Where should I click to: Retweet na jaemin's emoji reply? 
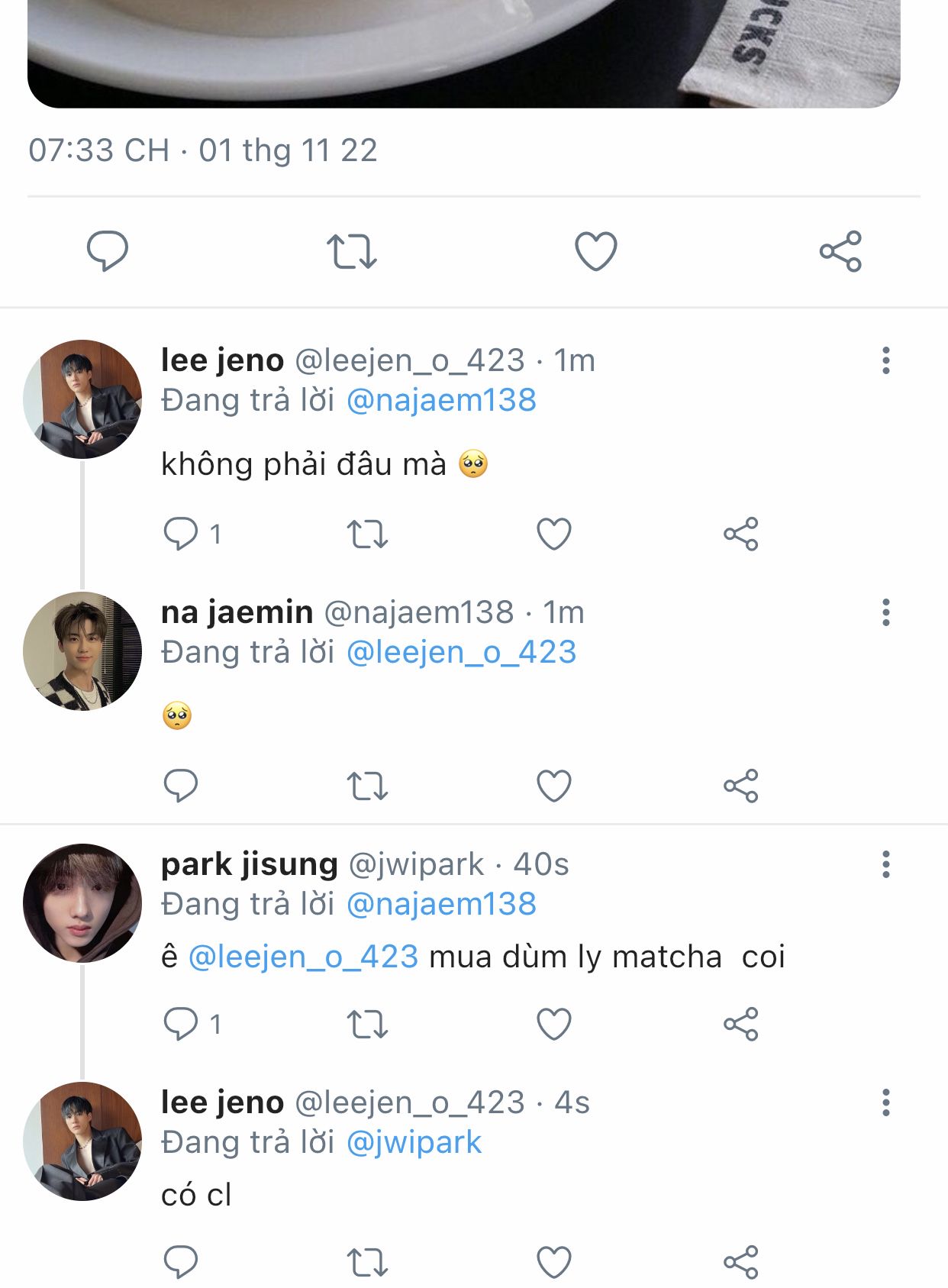click(x=367, y=786)
